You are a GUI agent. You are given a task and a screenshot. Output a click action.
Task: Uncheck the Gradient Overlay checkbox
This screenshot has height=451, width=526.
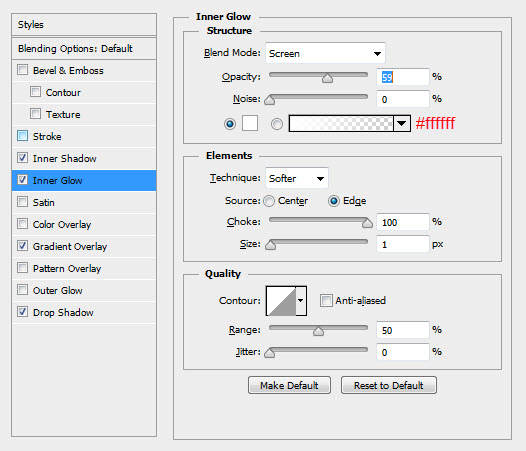click(x=22, y=246)
